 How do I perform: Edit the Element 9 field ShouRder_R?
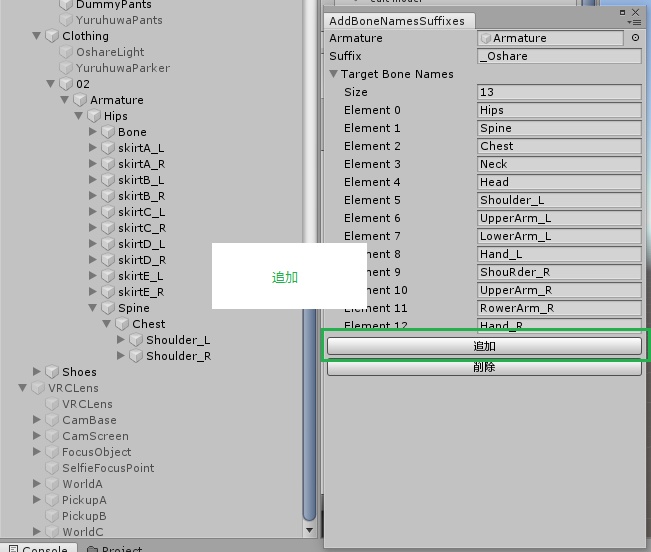(559, 272)
